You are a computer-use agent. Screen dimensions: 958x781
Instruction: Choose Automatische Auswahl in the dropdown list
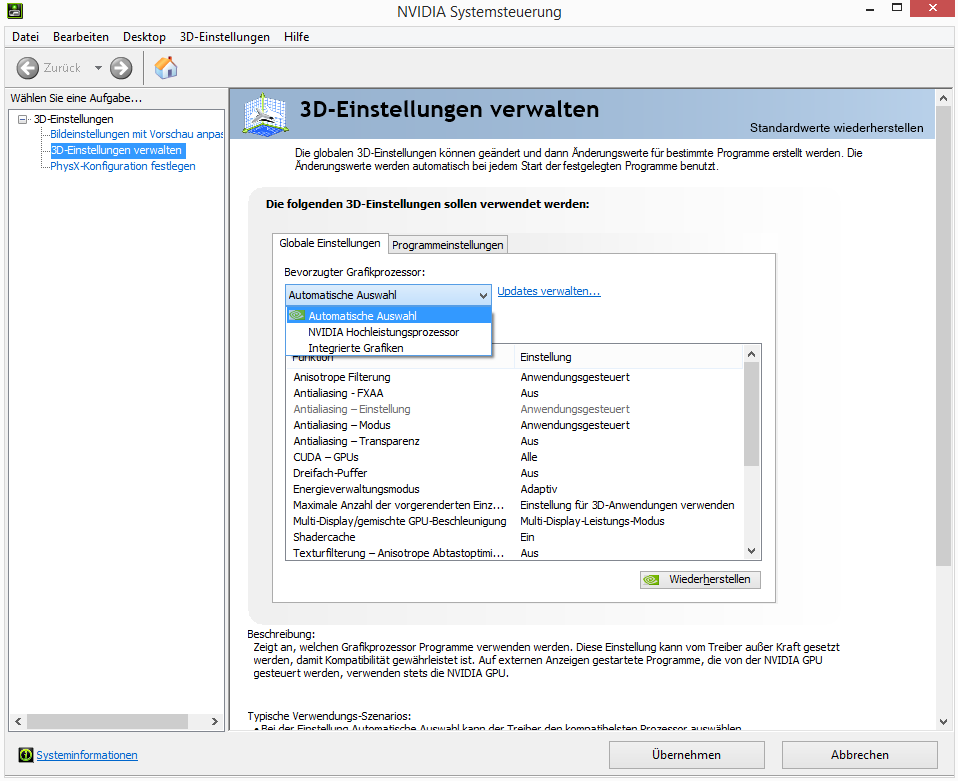[x=389, y=316]
